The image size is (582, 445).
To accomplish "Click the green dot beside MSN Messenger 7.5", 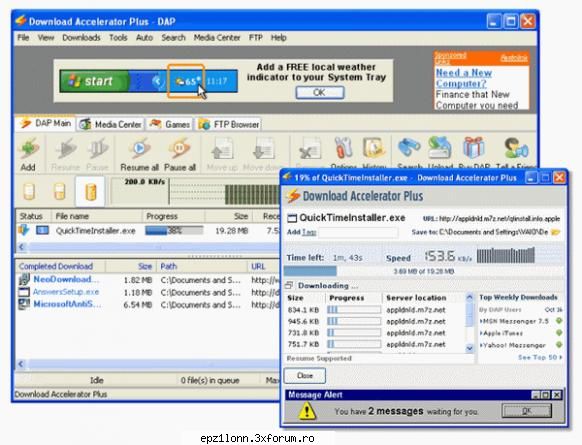I will [x=559, y=321].
